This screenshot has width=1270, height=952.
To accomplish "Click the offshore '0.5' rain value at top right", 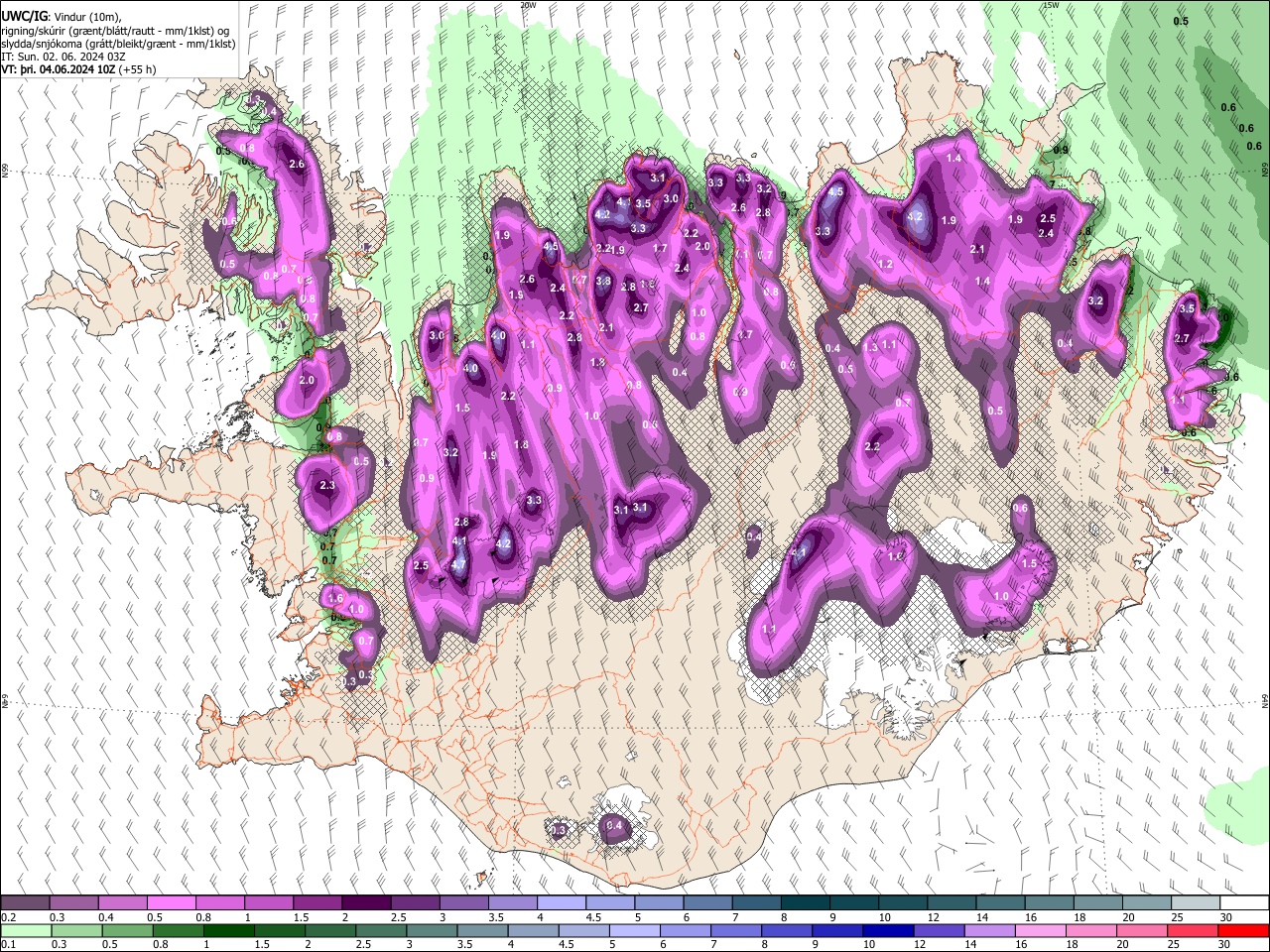I will click(x=1181, y=21).
